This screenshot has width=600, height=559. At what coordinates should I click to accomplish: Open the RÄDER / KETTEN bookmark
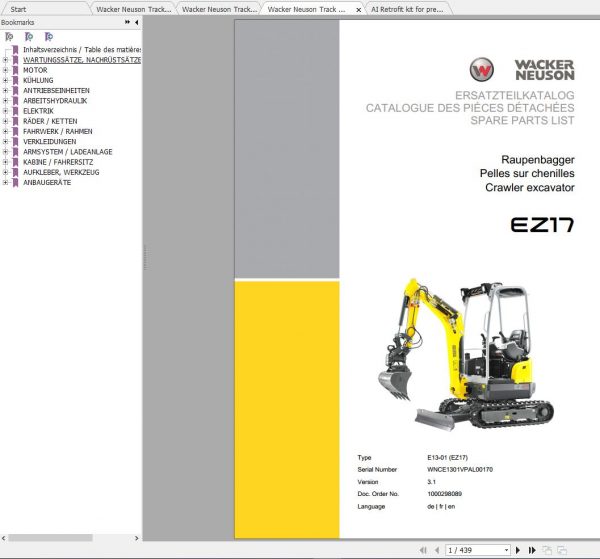click(x=50, y=121)
